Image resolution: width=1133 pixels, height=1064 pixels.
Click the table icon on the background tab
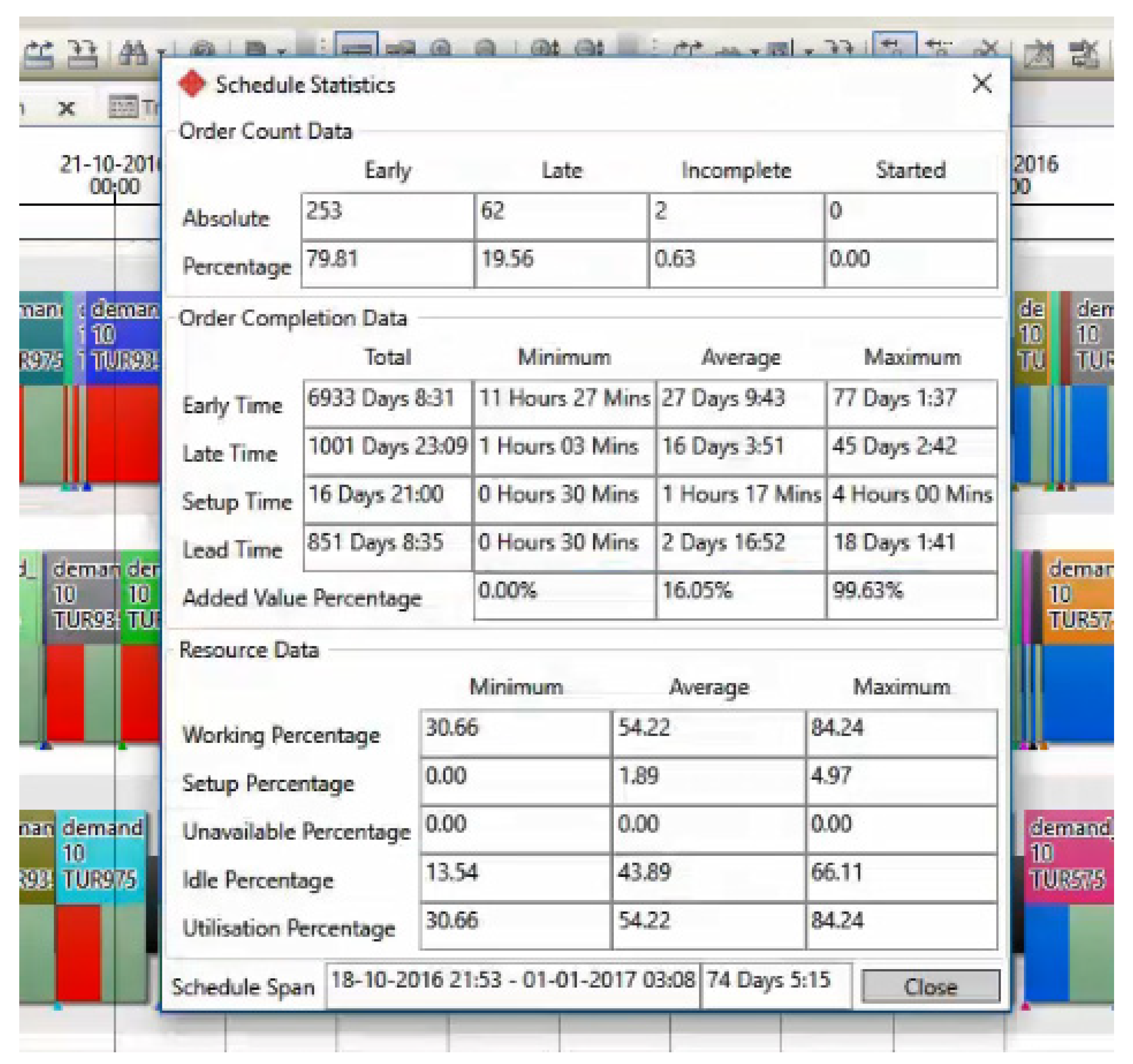coord(123,107)
